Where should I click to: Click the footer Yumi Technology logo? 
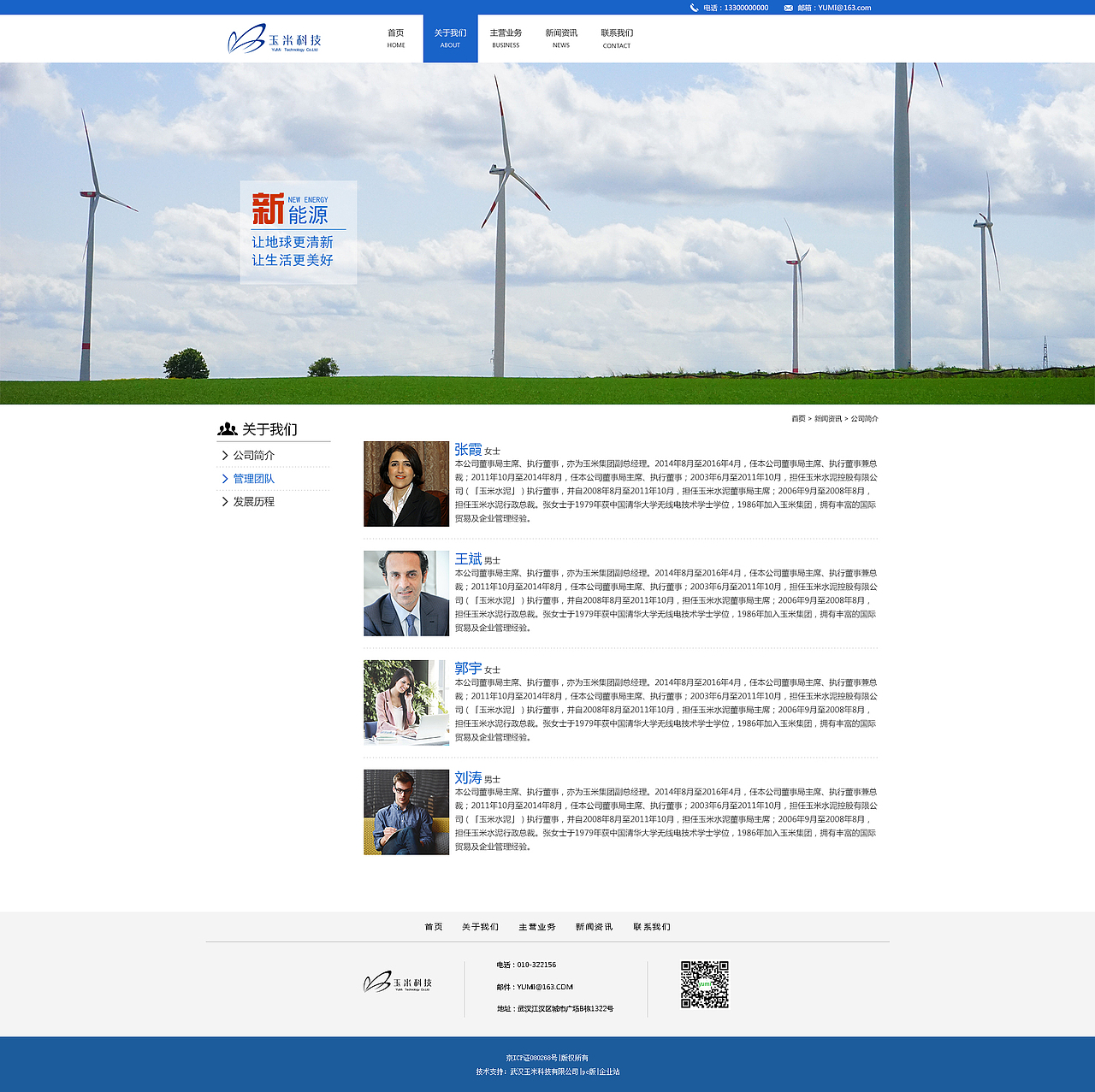pos(398,983)
